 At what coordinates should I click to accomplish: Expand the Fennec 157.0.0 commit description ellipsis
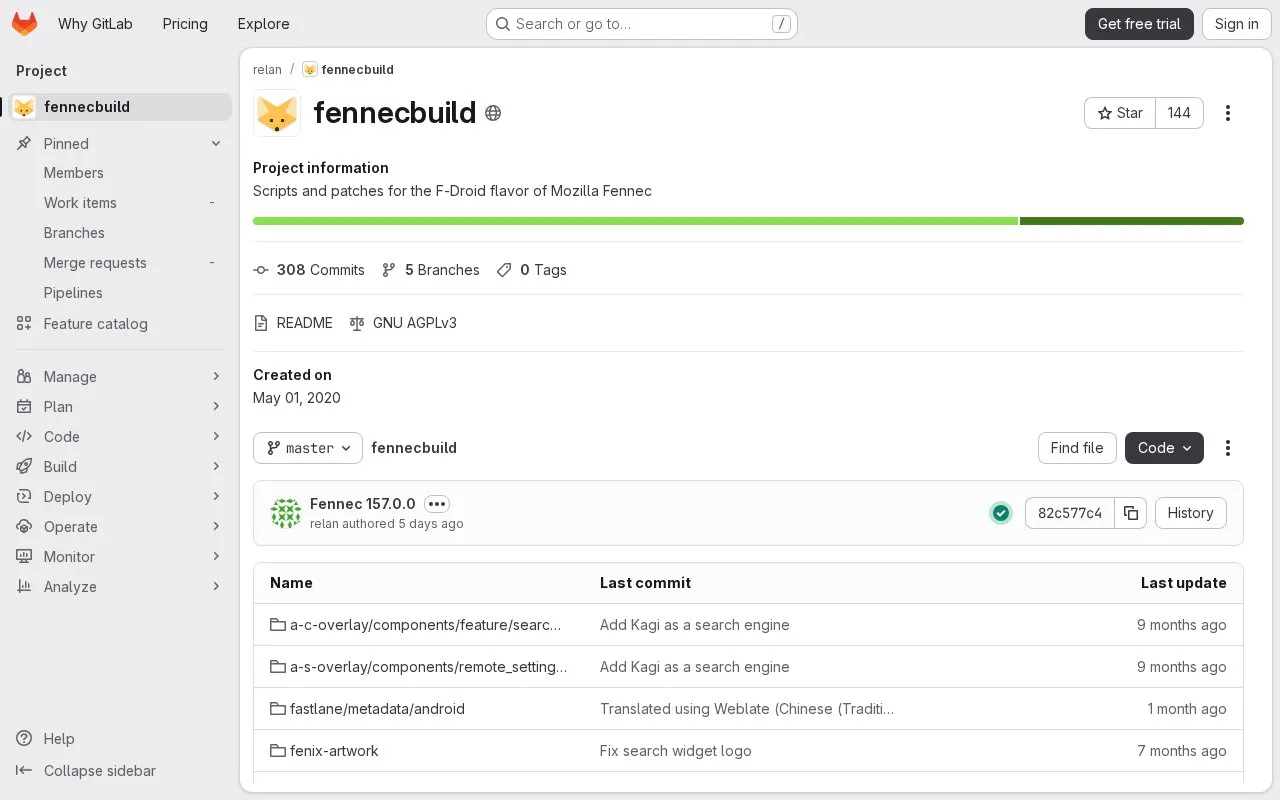(x=437, y=504)
